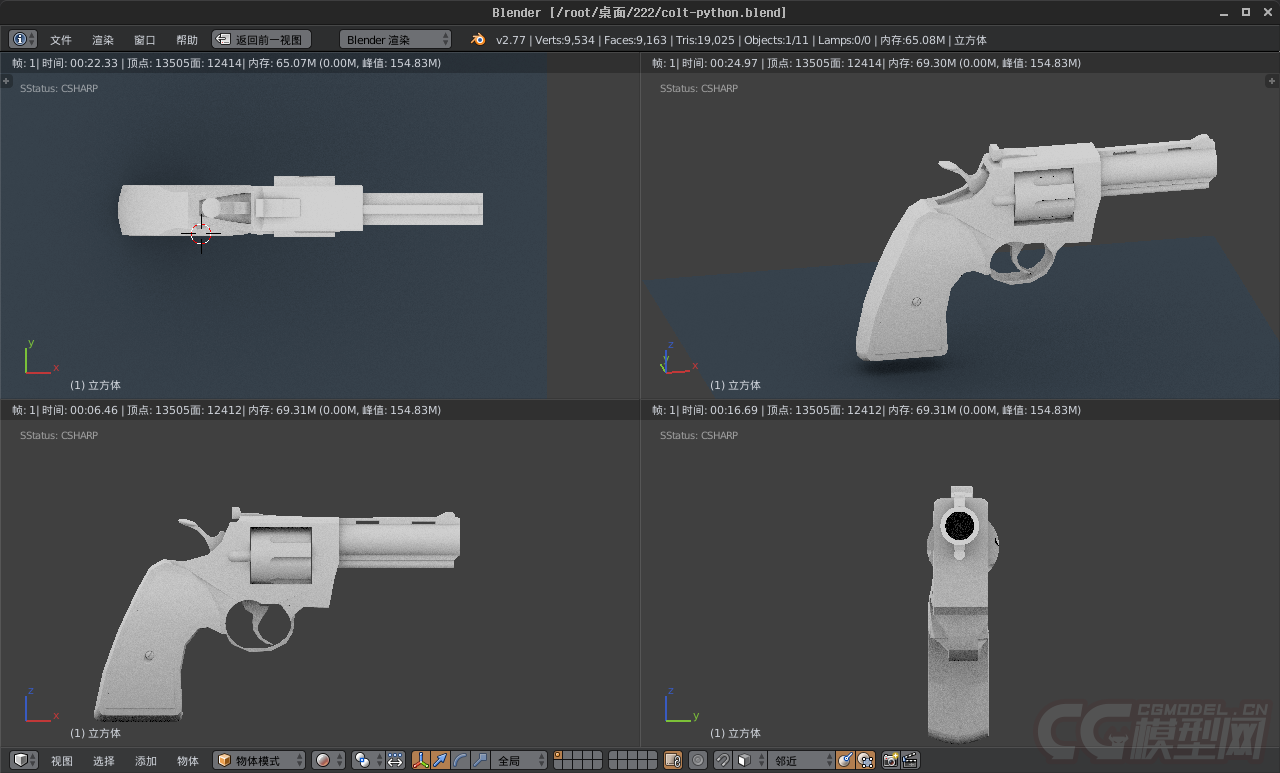Select the translate manipulator arrow icon

click(x=440, y=760)
